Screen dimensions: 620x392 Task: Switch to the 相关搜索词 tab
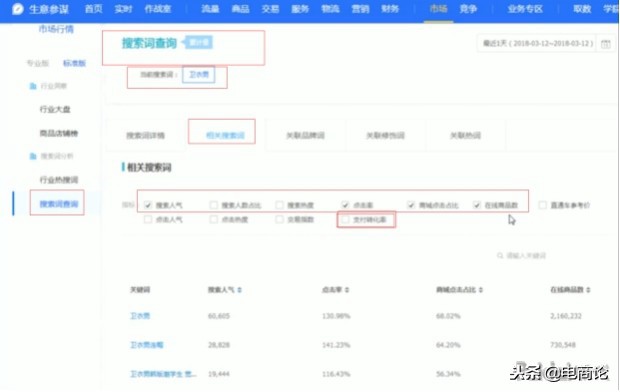coord(225,136)
